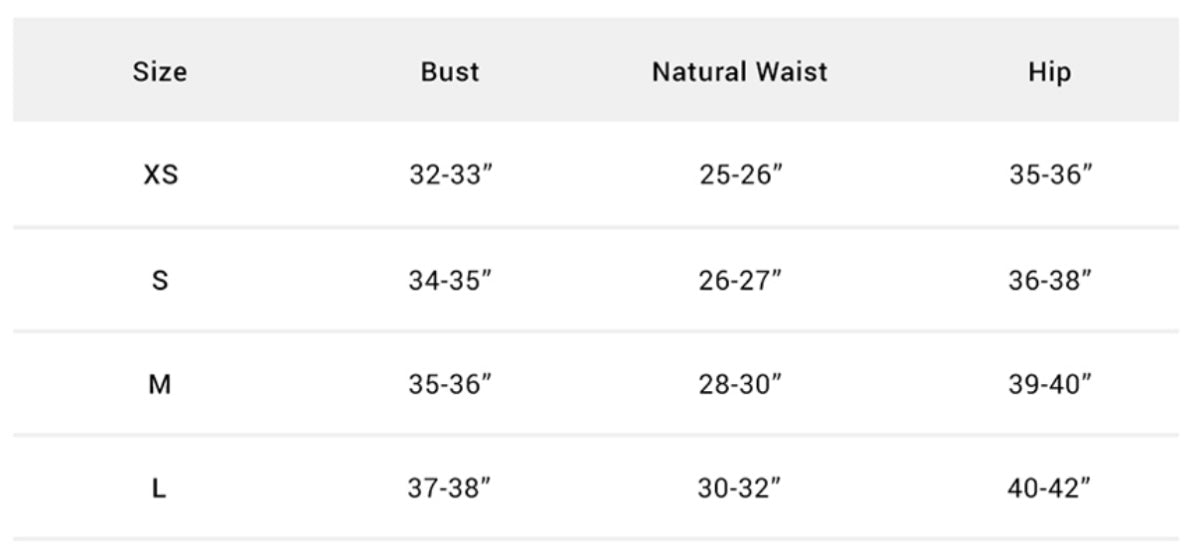Click the XS waist value 25-26"
The image size is (1188, 553).
pyautogui.click(x=740, y=175)
